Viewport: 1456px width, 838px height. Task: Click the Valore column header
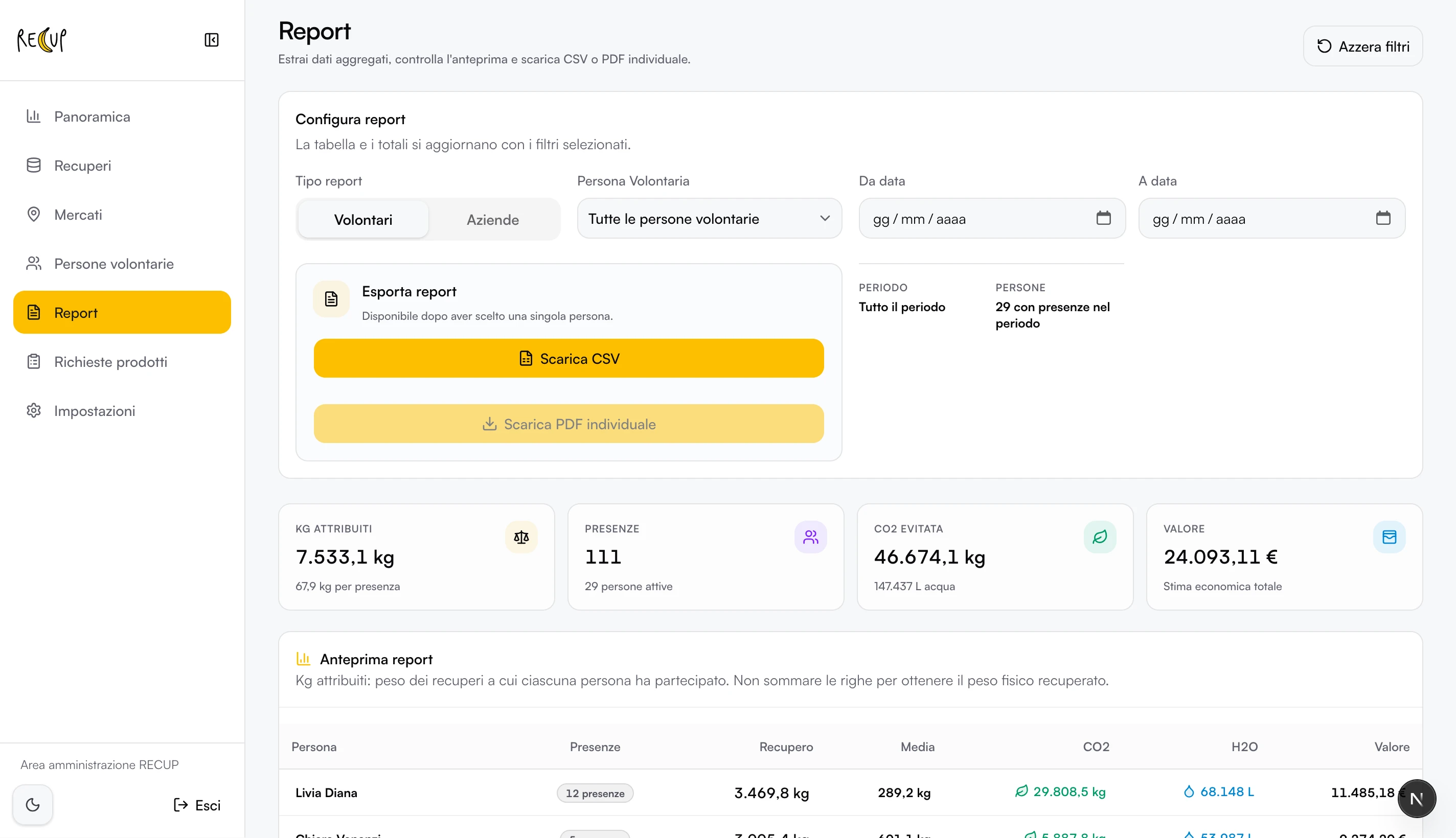coord(1392,747)
